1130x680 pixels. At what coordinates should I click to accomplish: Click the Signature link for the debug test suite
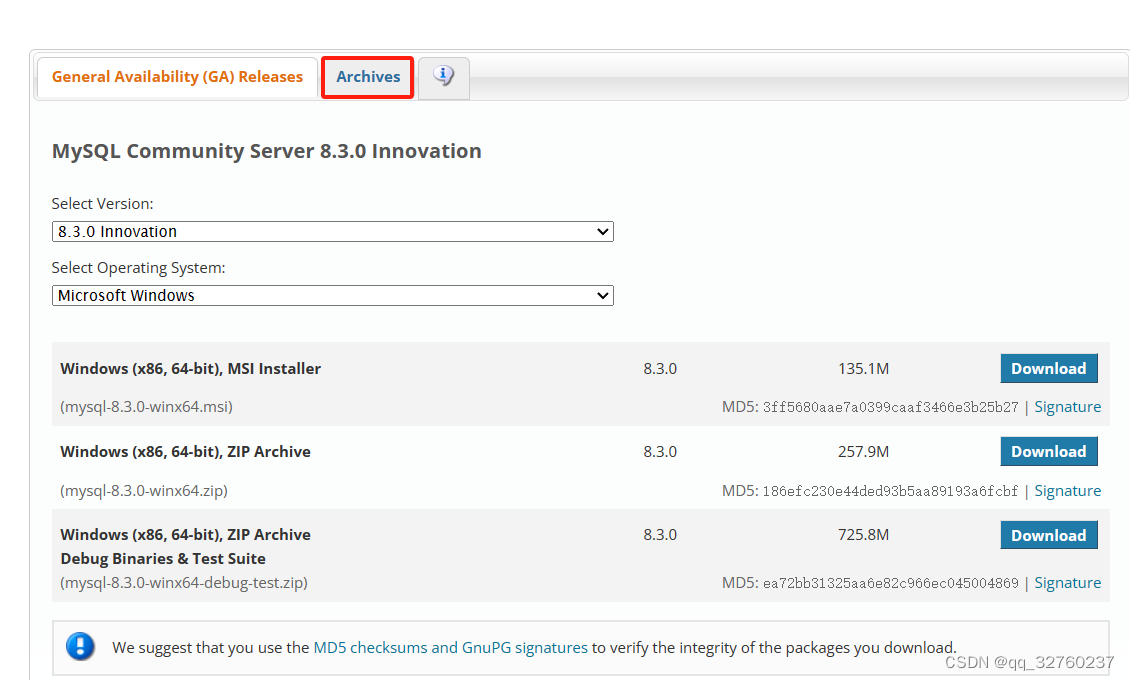(1067, 582)
